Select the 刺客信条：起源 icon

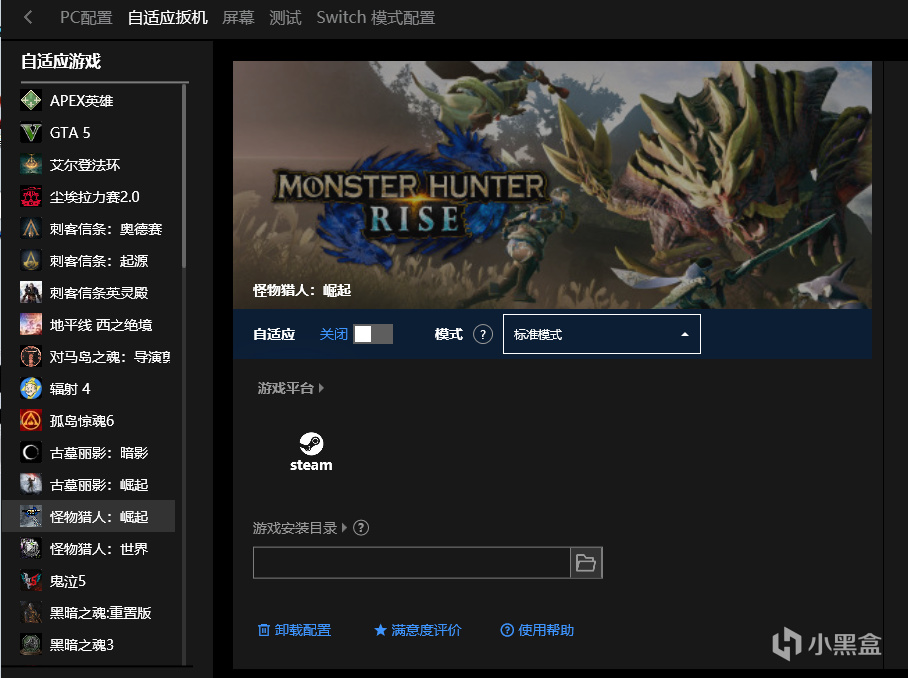pyautogui.click(x=31, y=261)
